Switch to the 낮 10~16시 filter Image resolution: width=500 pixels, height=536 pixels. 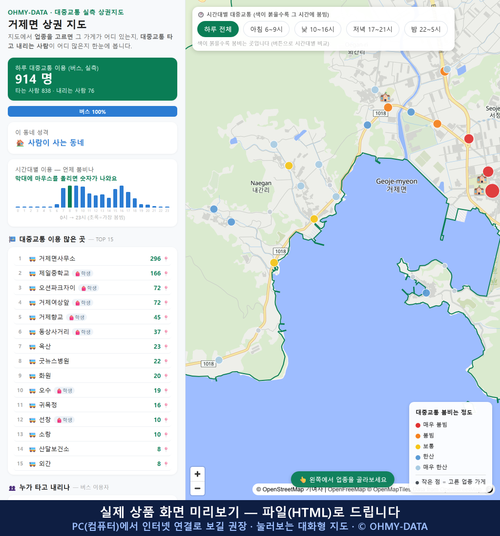pos(318,29)
